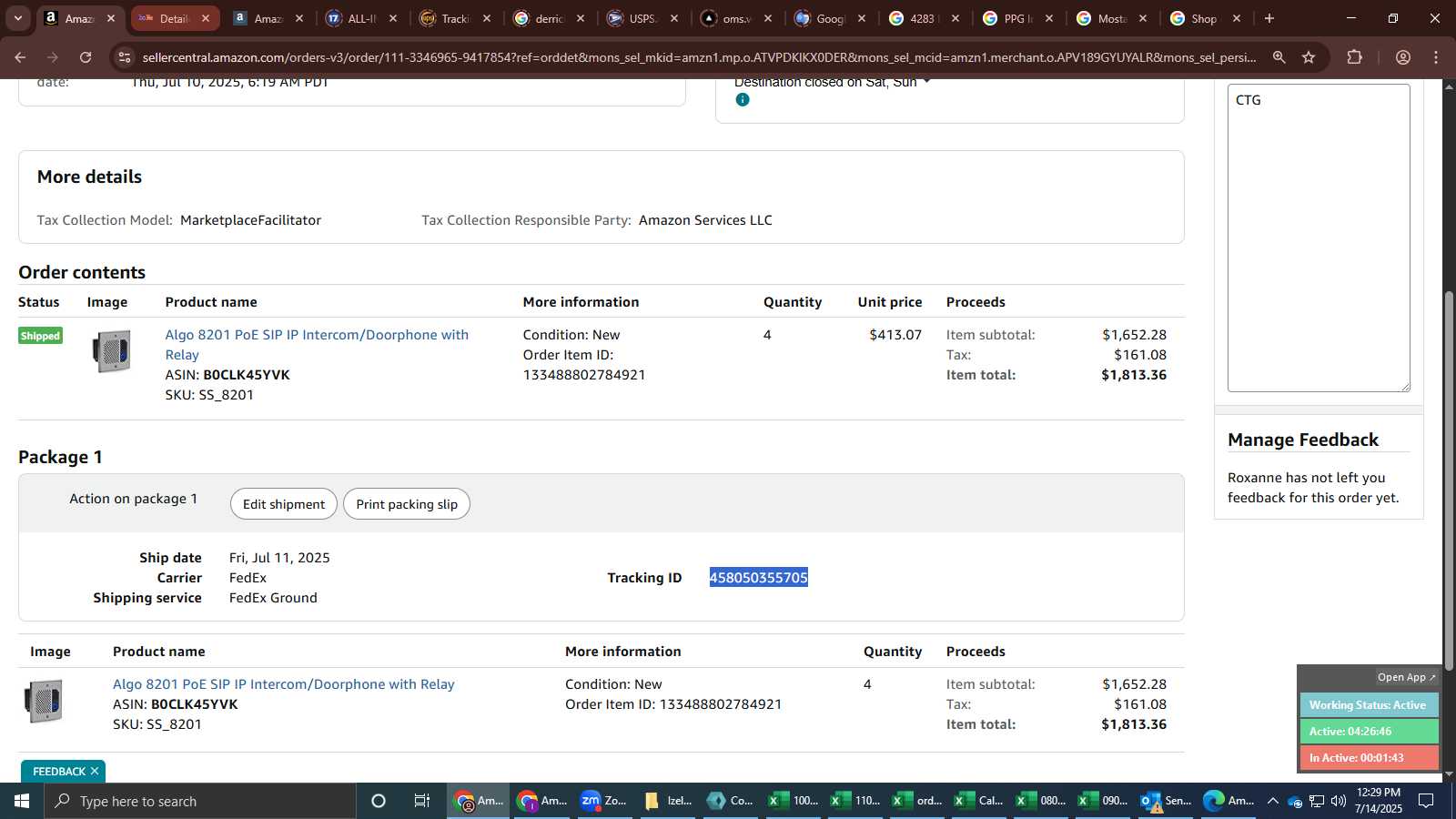The height and width of the screenshot is (819, 1456).
Task: Click Print packing slip button
Action: tap(407, 504)
